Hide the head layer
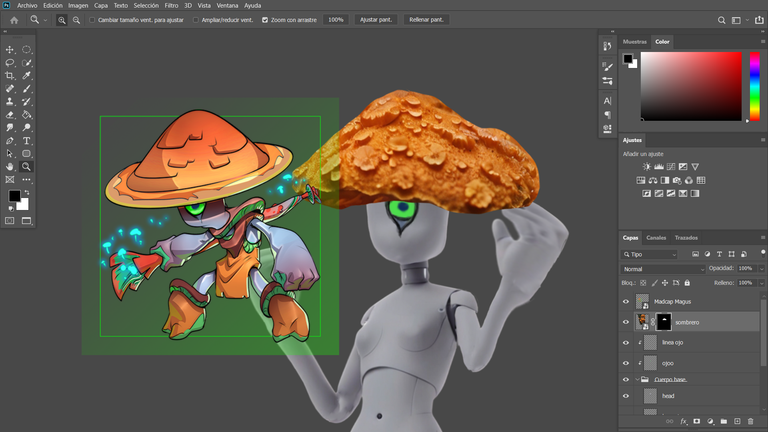 625,396
